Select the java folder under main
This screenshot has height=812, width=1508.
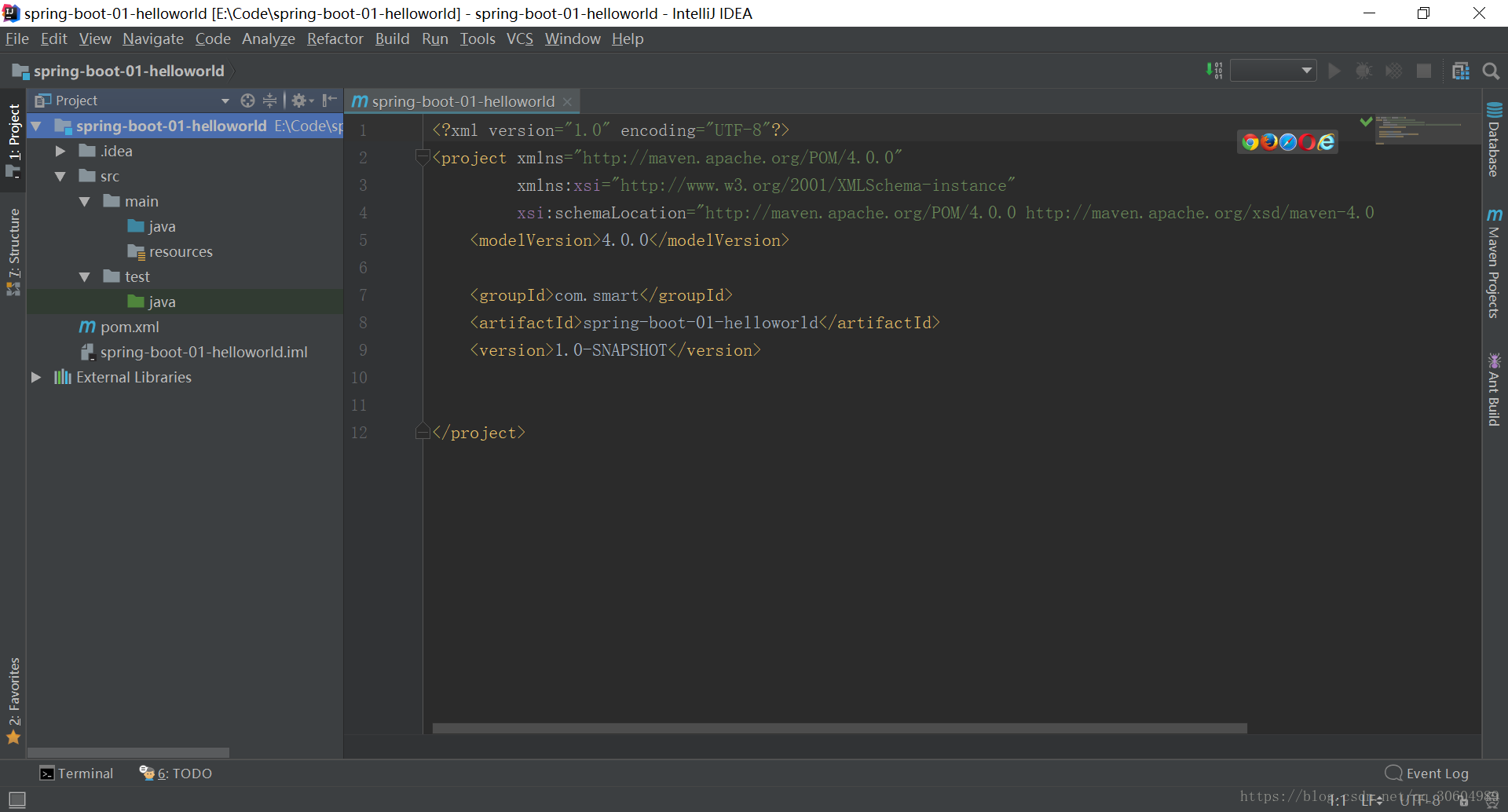pos(152,226)
